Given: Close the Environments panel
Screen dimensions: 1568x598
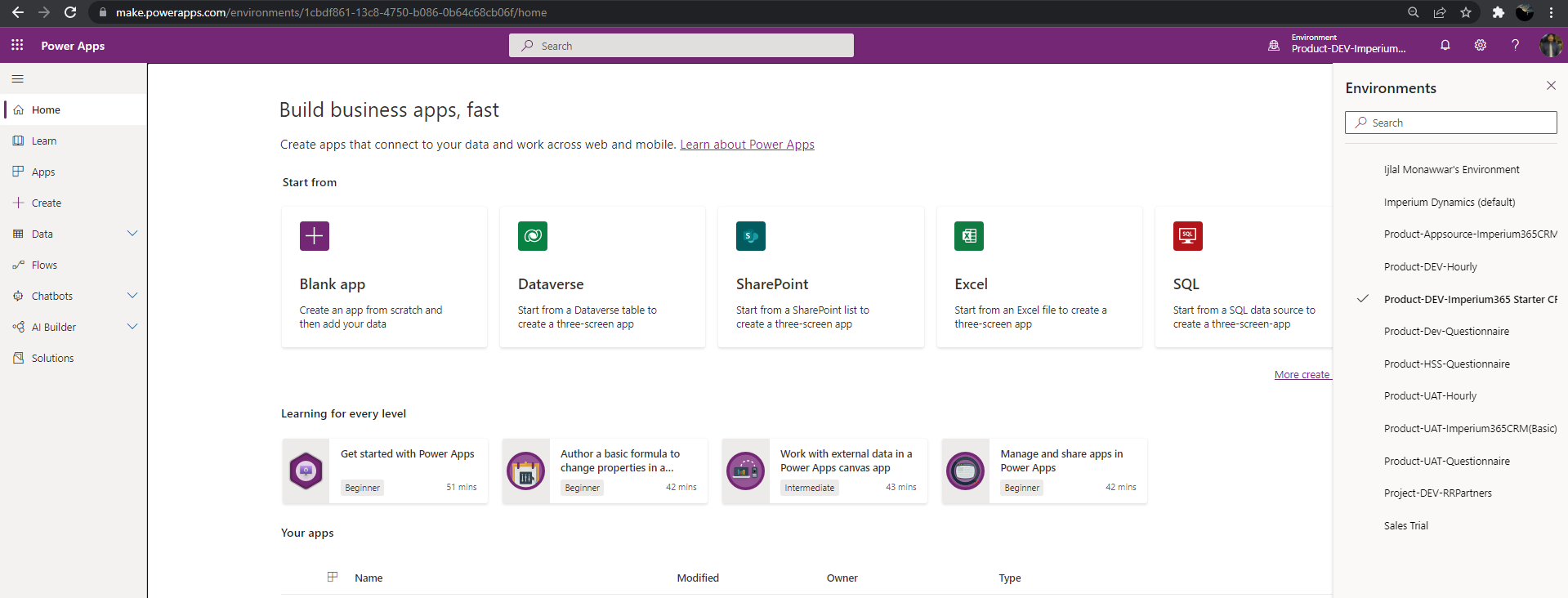Looking at the screenshot, I should [1551, 86].
